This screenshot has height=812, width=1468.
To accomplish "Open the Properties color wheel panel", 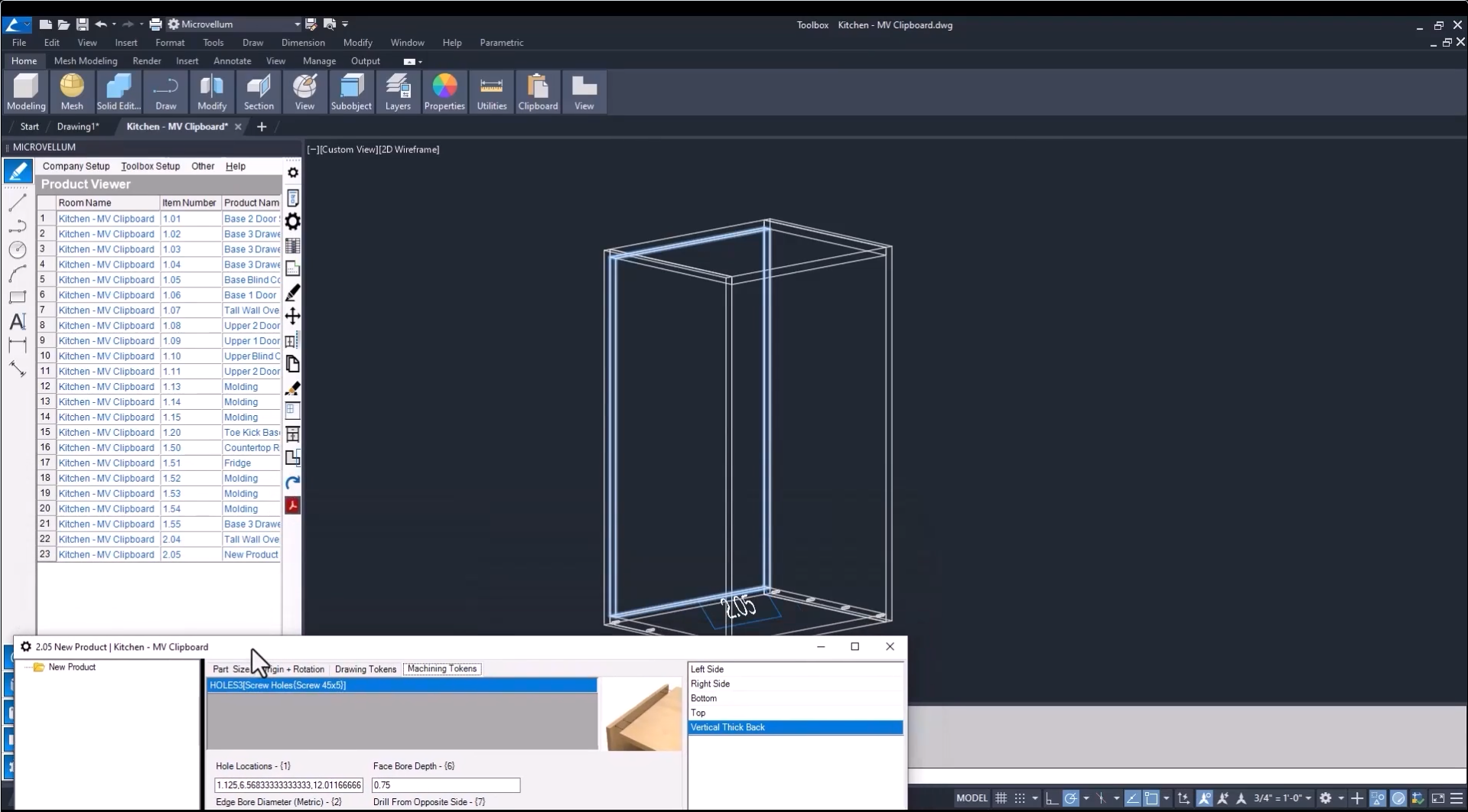I will point(444,93).
